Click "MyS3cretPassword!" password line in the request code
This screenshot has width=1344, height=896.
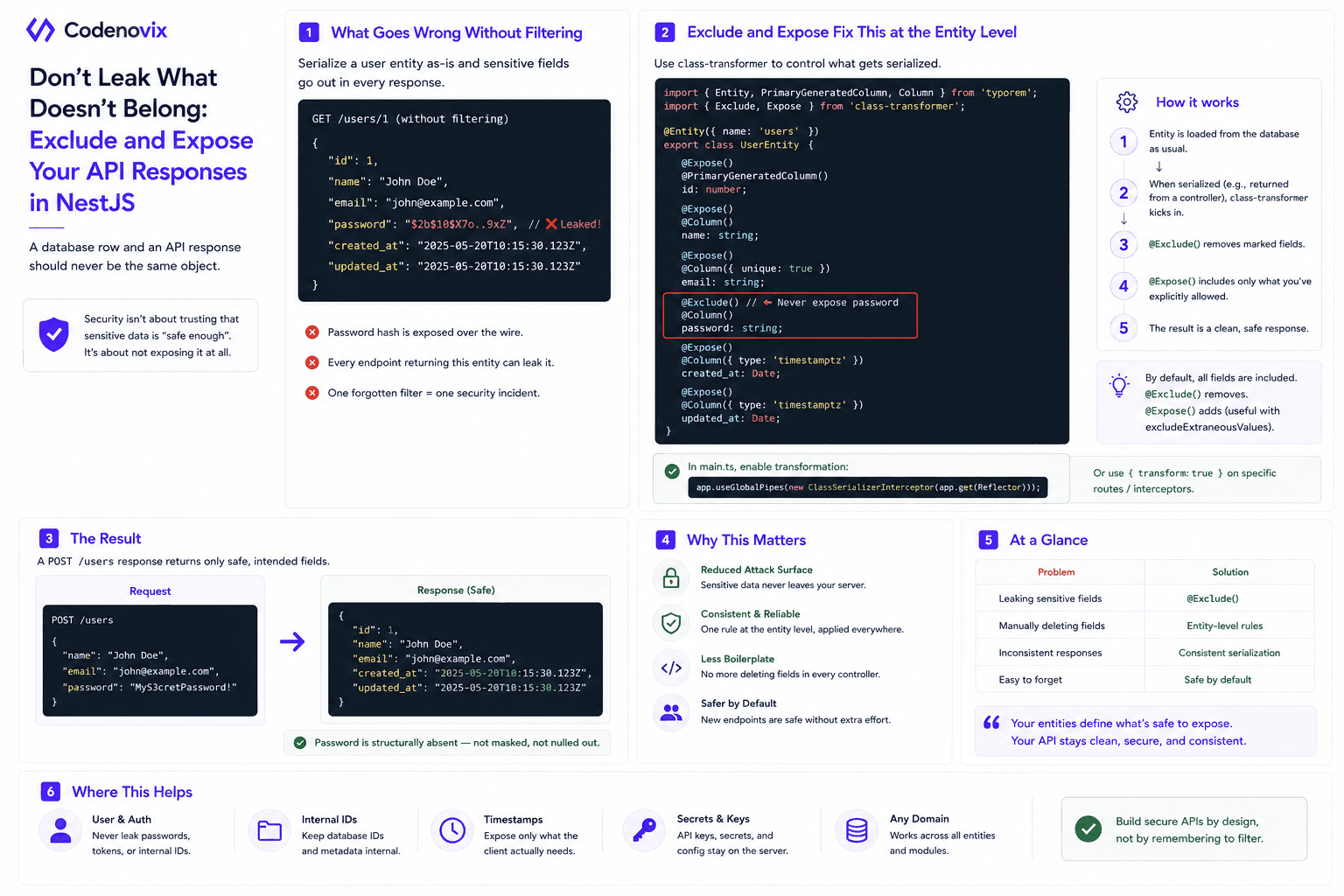150,688
